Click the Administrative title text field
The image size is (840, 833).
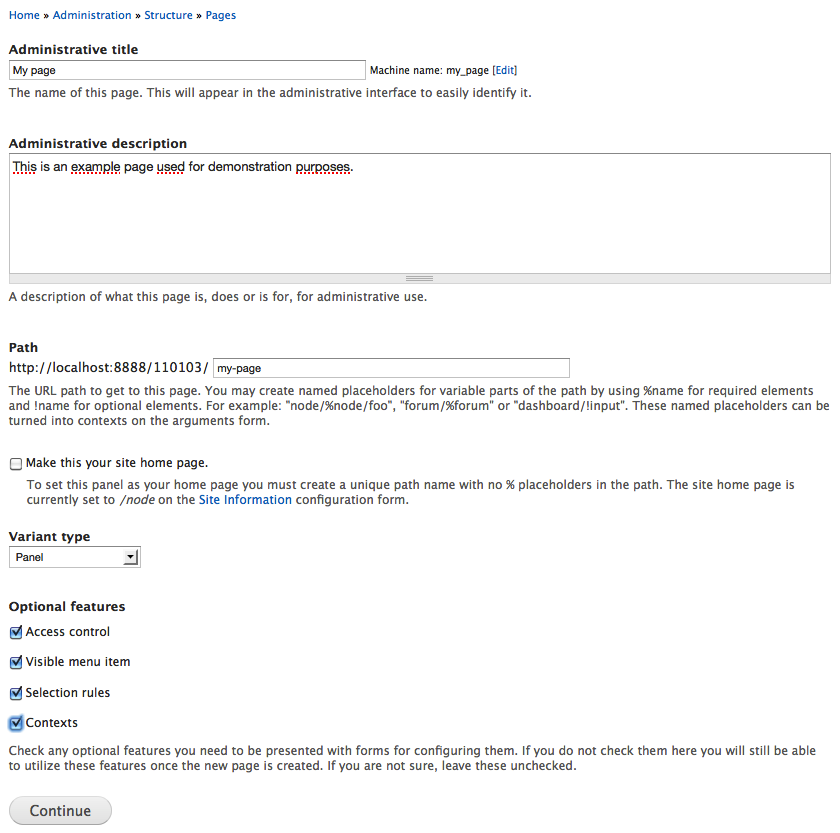pyautogui.click(x=187, y=70)
